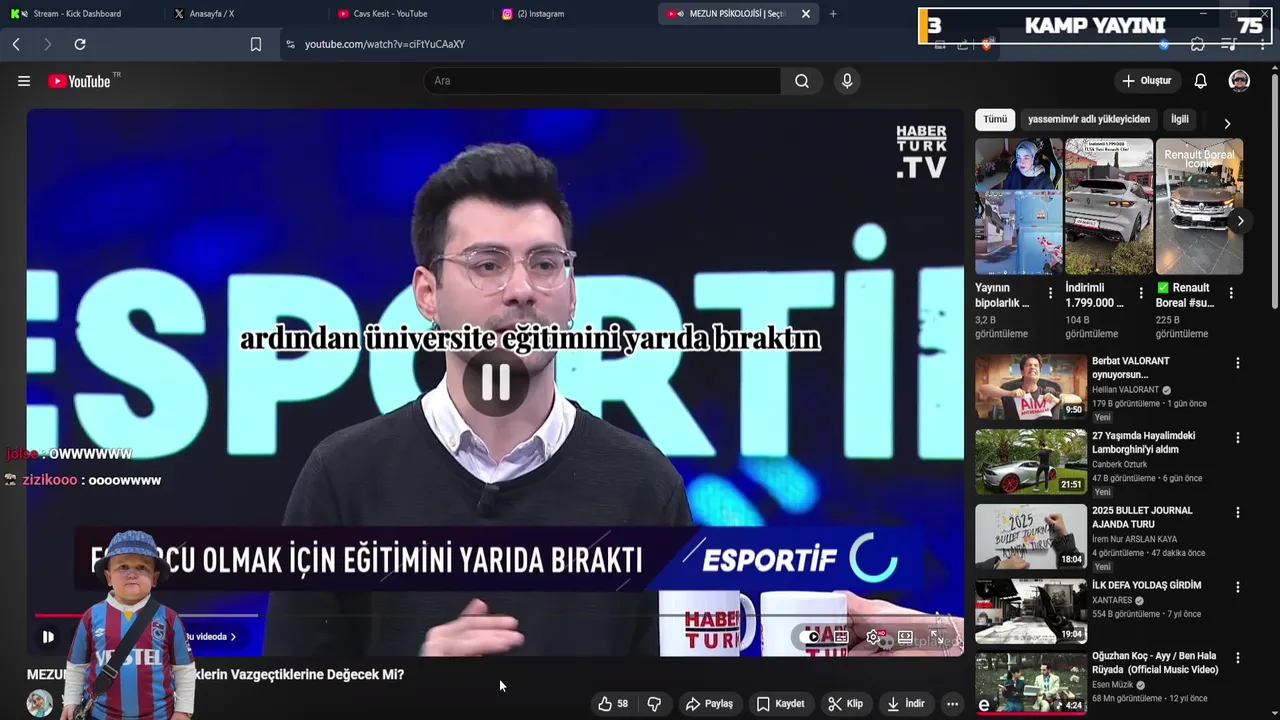
Task: Open the uploader channel avatar below video
Action: [40, 703]
